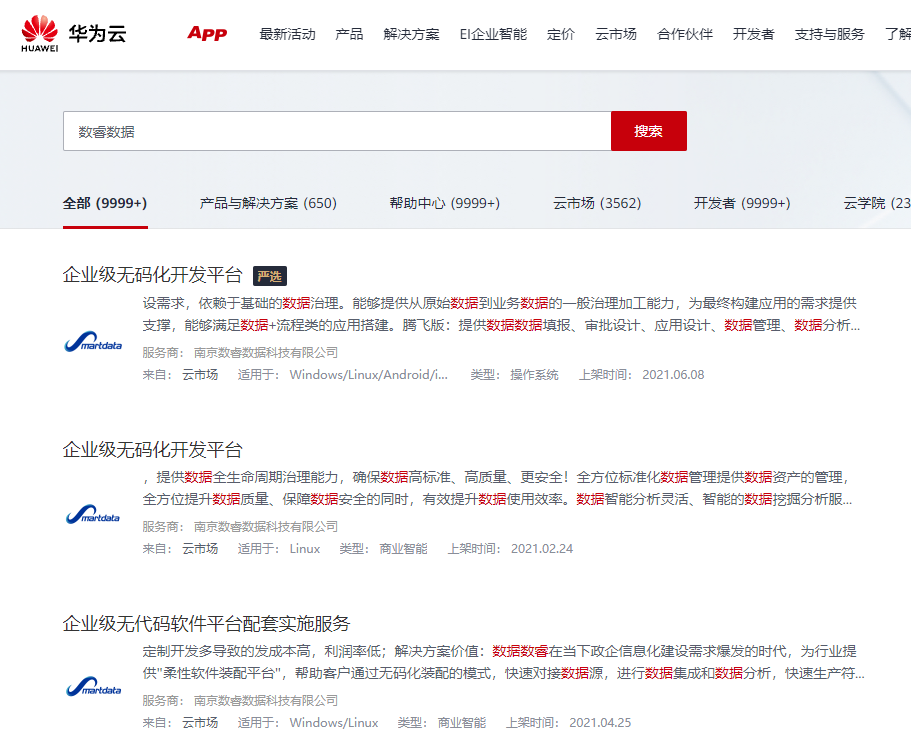
Task: Open 企业级无码化开发平台 result listed 2021.02.24
Action: [x=152, y=449]
